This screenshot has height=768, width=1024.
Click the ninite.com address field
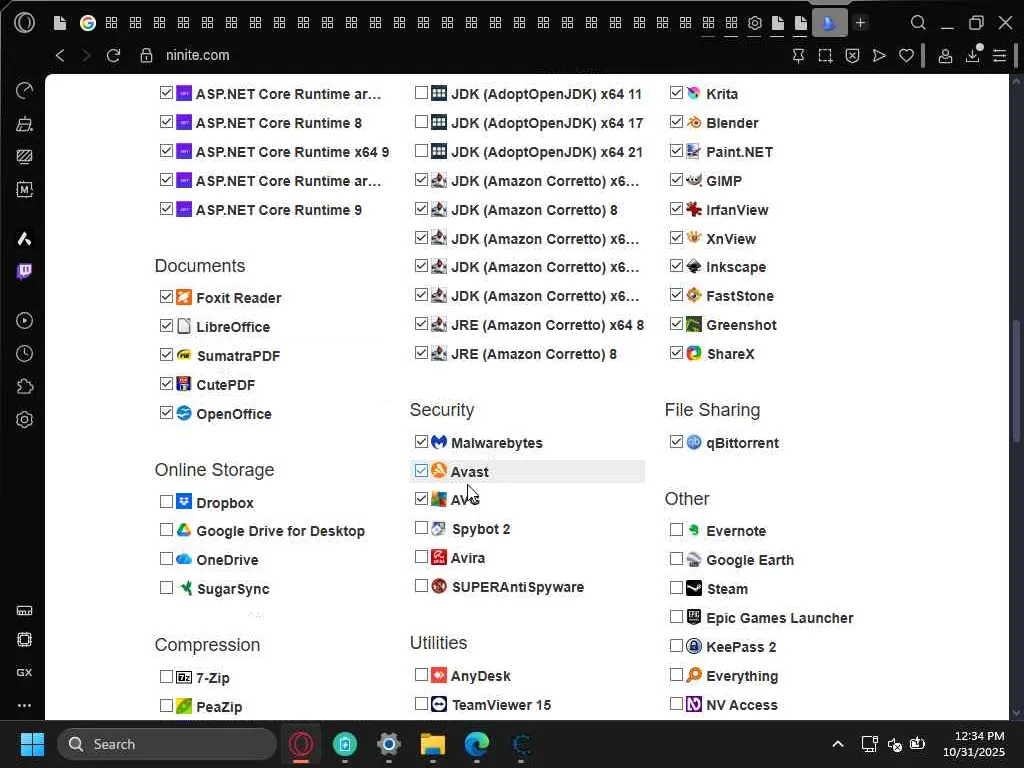(197, 56)
